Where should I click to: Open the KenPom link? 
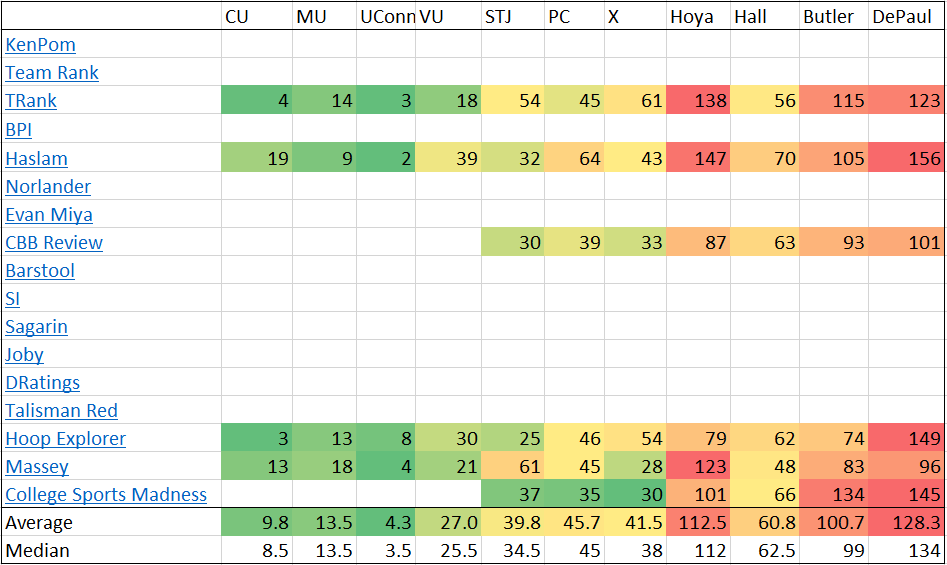tap(40, 45)
